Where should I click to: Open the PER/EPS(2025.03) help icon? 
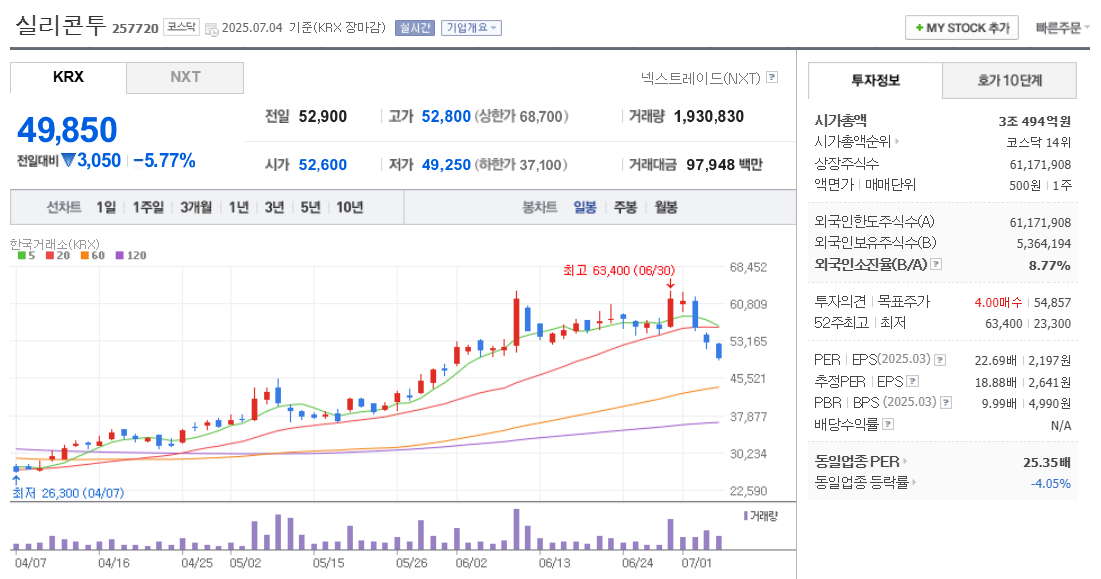click(939, 360)
